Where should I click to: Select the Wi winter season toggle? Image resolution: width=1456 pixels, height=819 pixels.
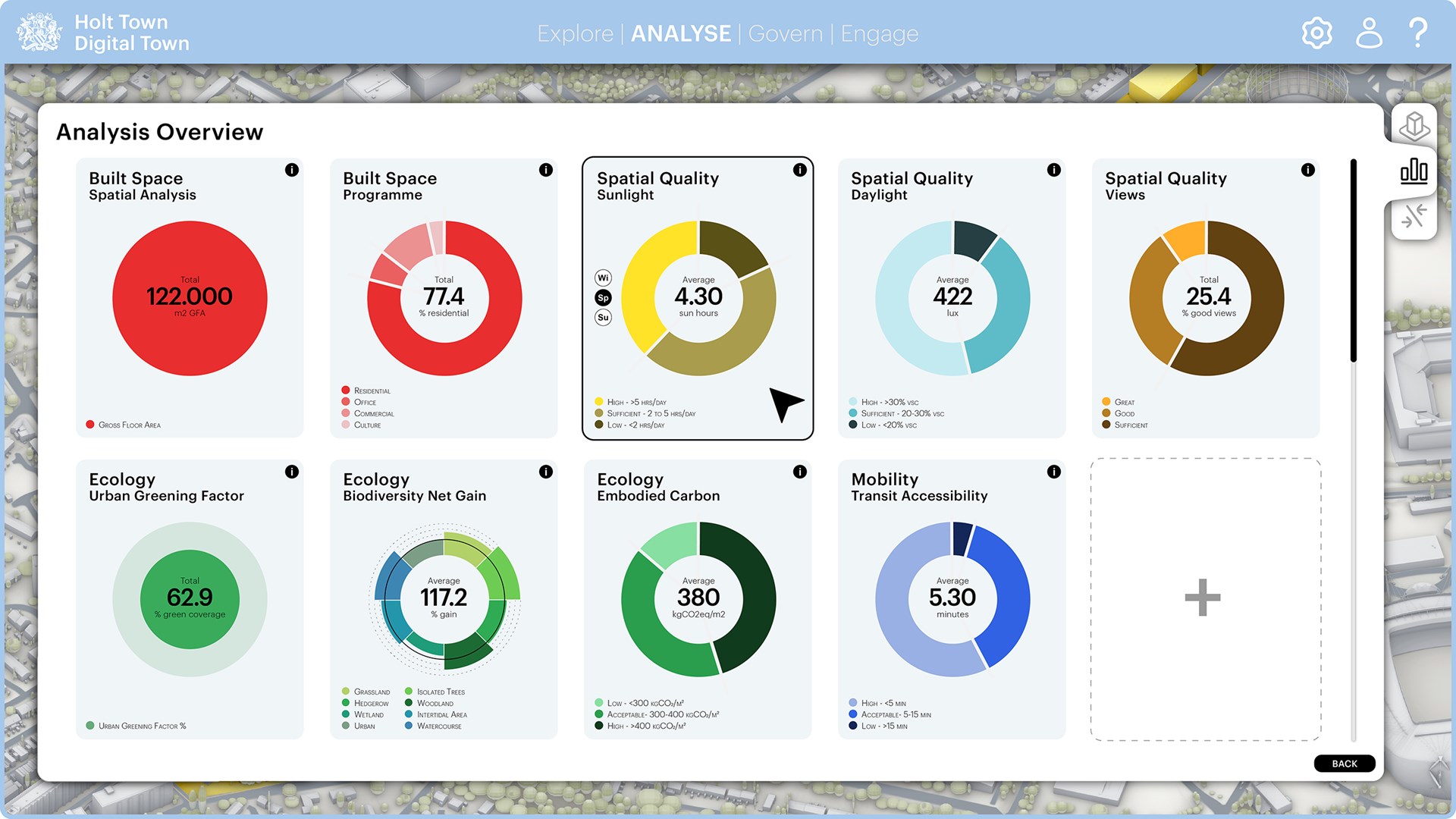(603, 278)
